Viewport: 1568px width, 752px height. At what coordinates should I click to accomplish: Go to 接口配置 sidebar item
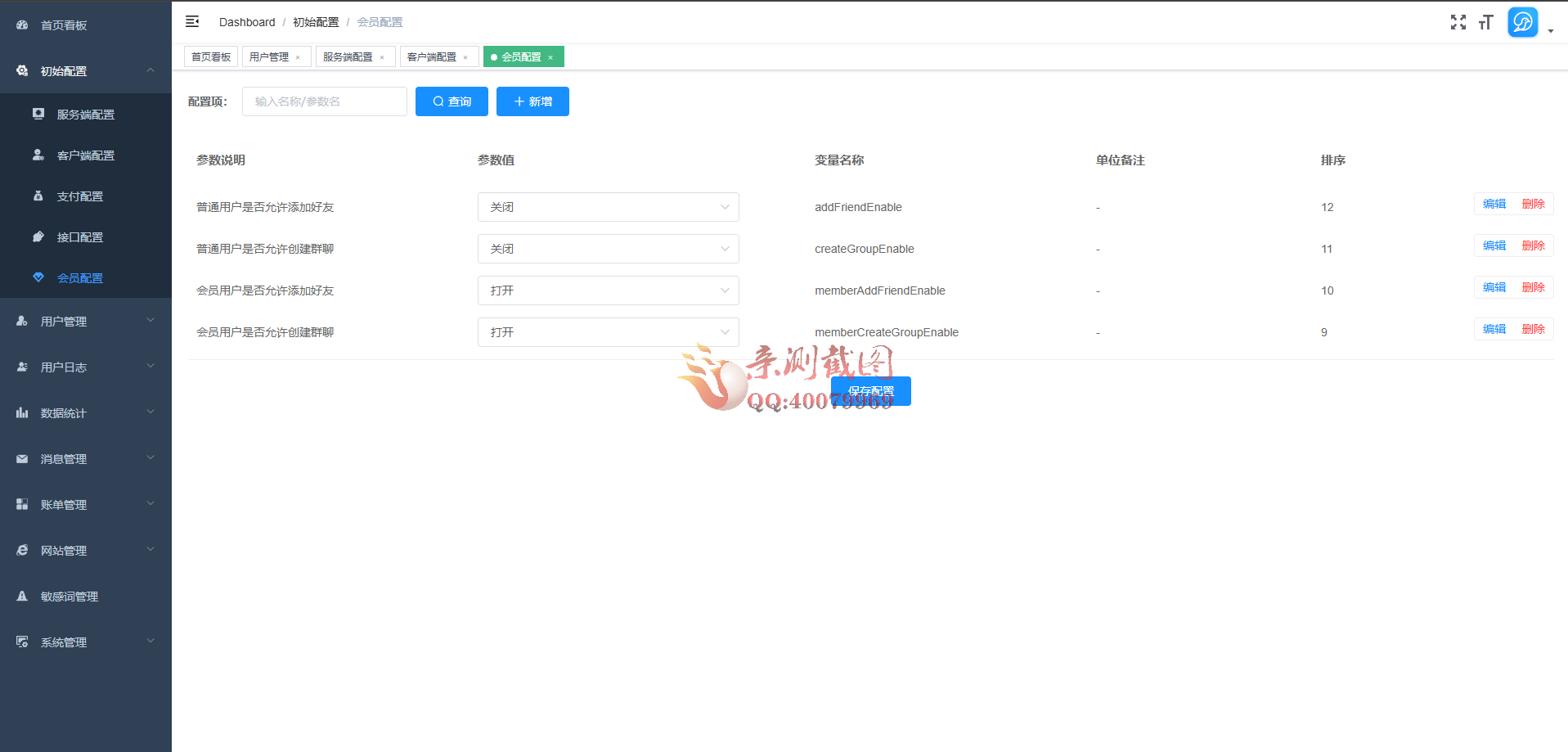(x=79, y=237)
